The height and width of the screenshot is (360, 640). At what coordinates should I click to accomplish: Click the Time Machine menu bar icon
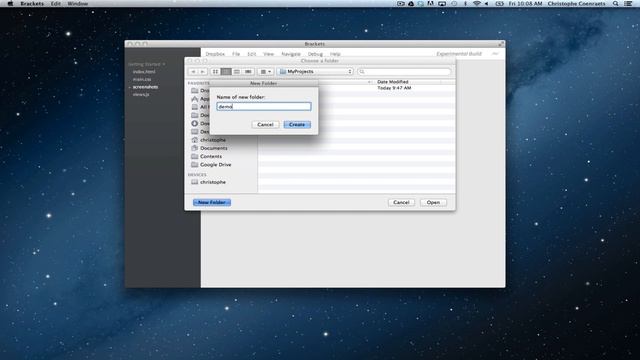click(454, 4)
